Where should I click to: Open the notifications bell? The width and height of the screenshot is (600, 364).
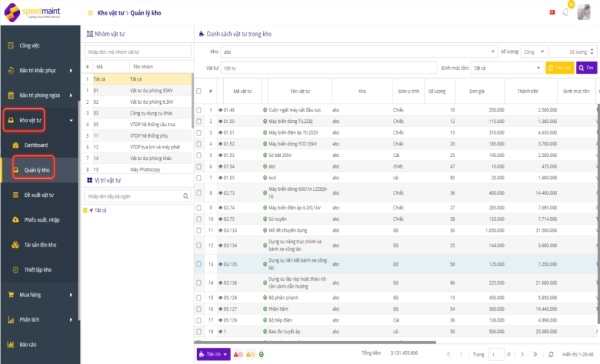[565, 12]
